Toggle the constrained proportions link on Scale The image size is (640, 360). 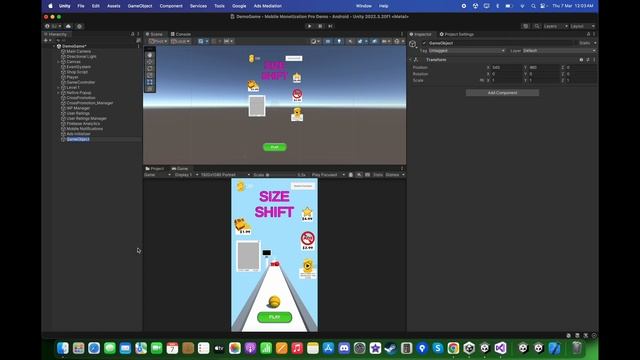click(482, 80)
